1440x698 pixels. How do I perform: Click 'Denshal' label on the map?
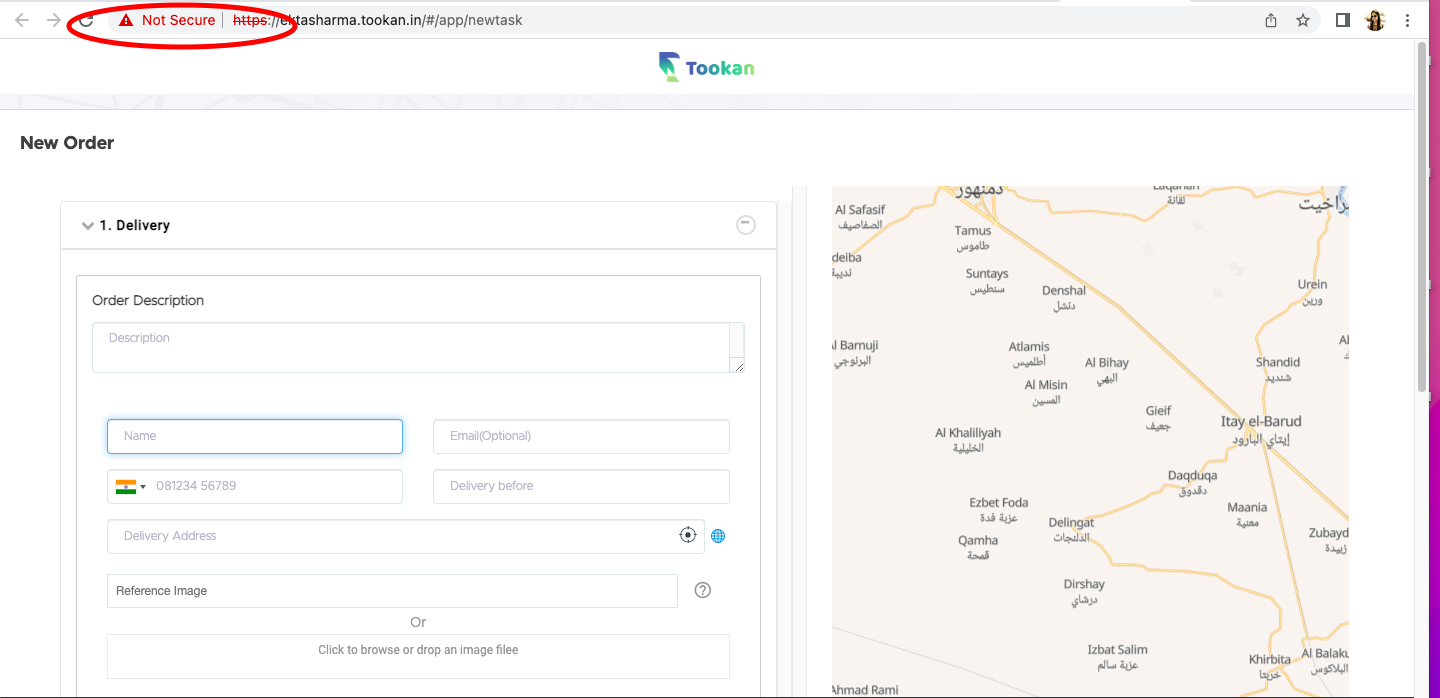[1064, 291]
